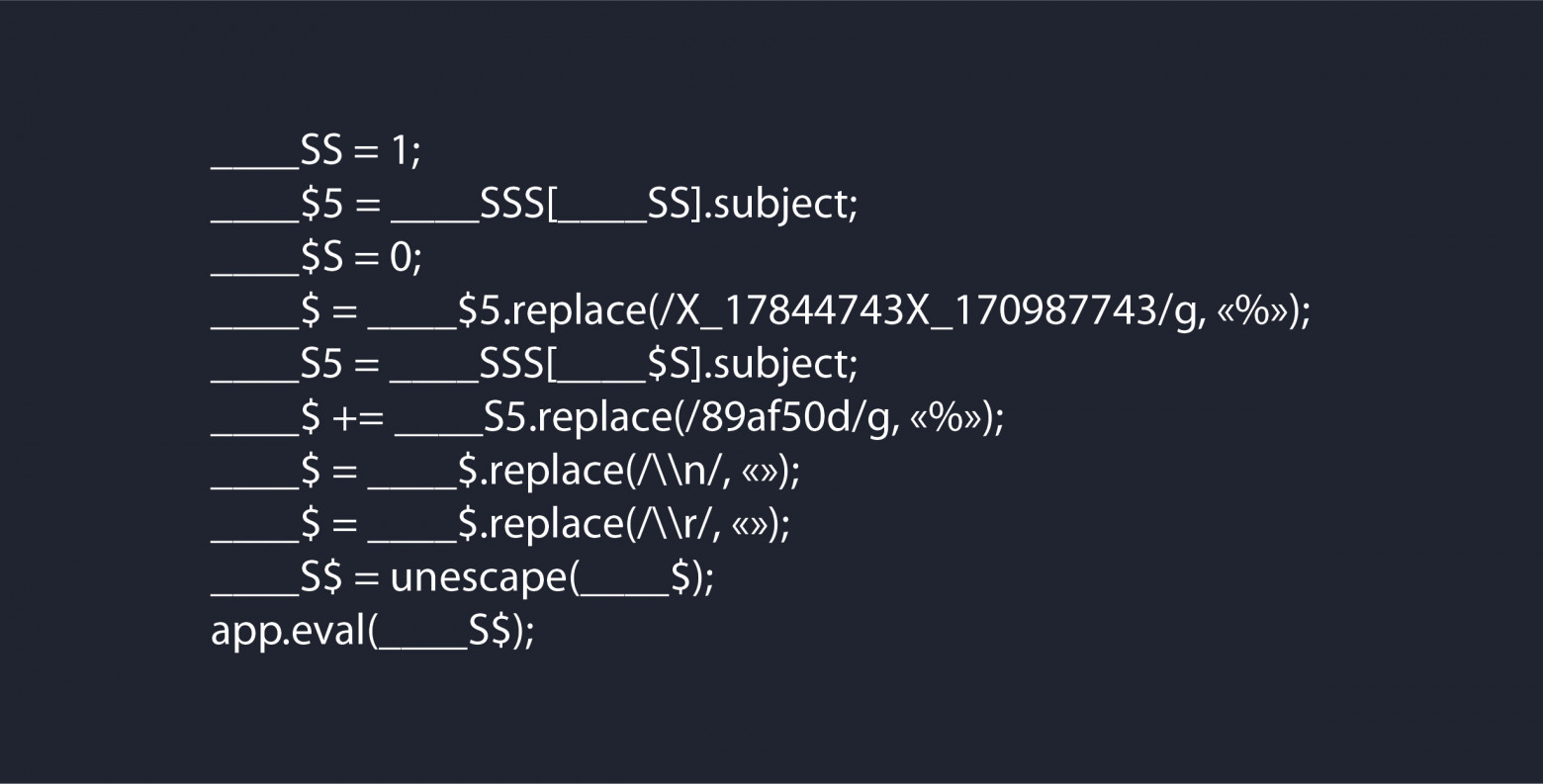This screenshot has width=1543, height=784.
Task: Click 'replace' on the line with \\r
Action: (x=555, y=525)
